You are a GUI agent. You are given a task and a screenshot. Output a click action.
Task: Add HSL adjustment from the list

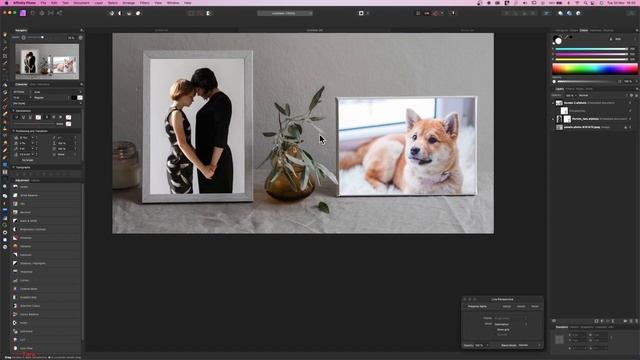46,204
